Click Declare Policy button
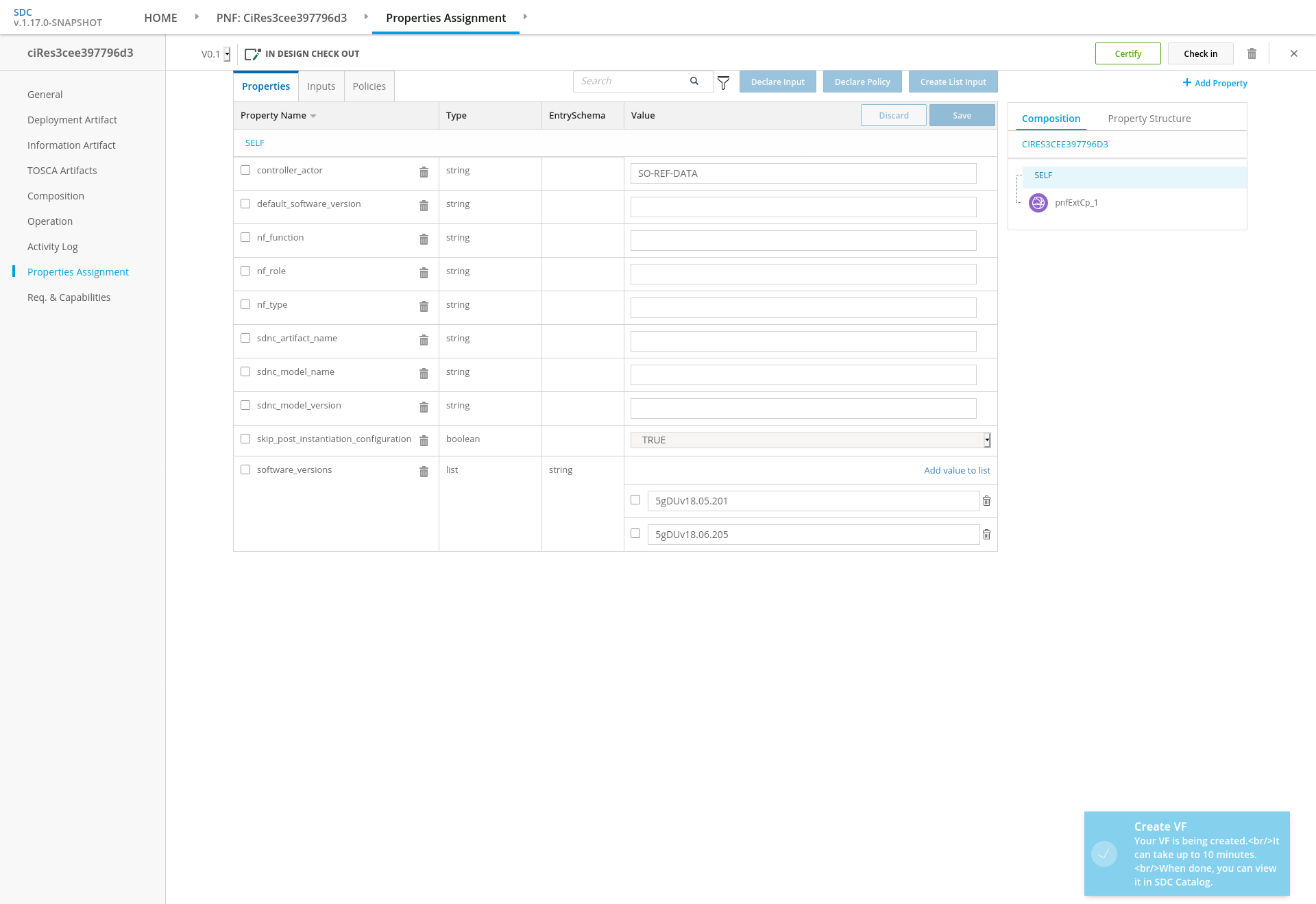Screen dimensions: 1316x904 (862, 82)
